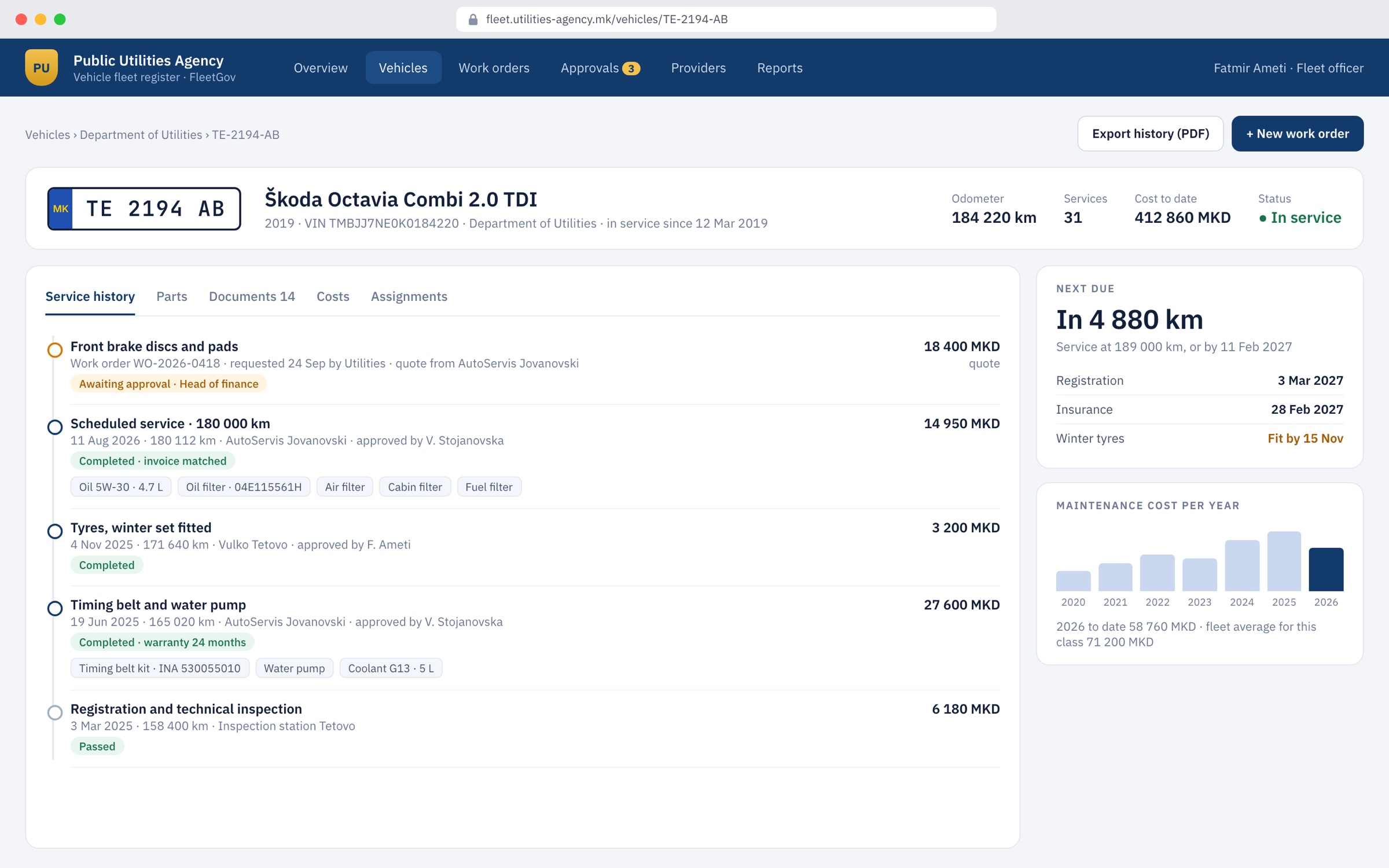
Task: Click the timeline marker for Timing belt and water pump
Action: point(55,608)
